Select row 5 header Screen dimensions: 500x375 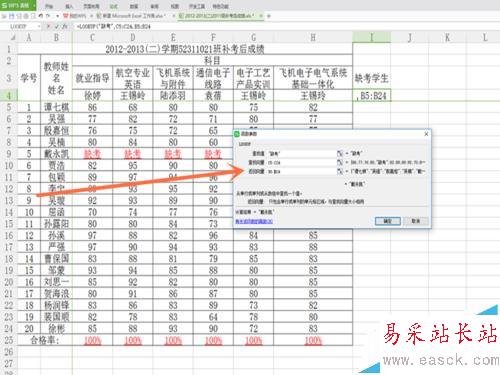[x=8, y=107]
